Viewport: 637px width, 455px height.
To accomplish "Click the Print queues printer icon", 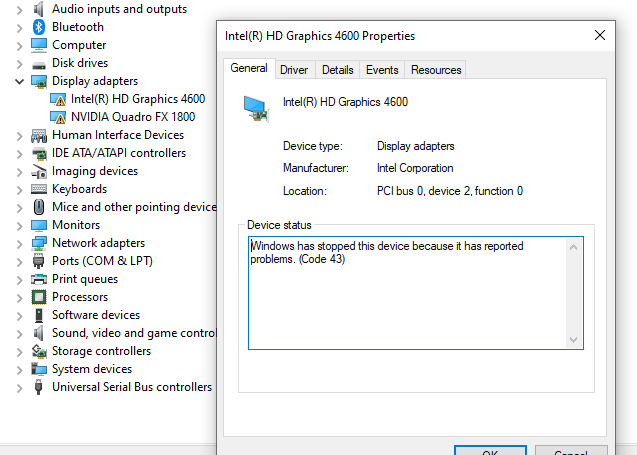I will [x=39, y=279].
